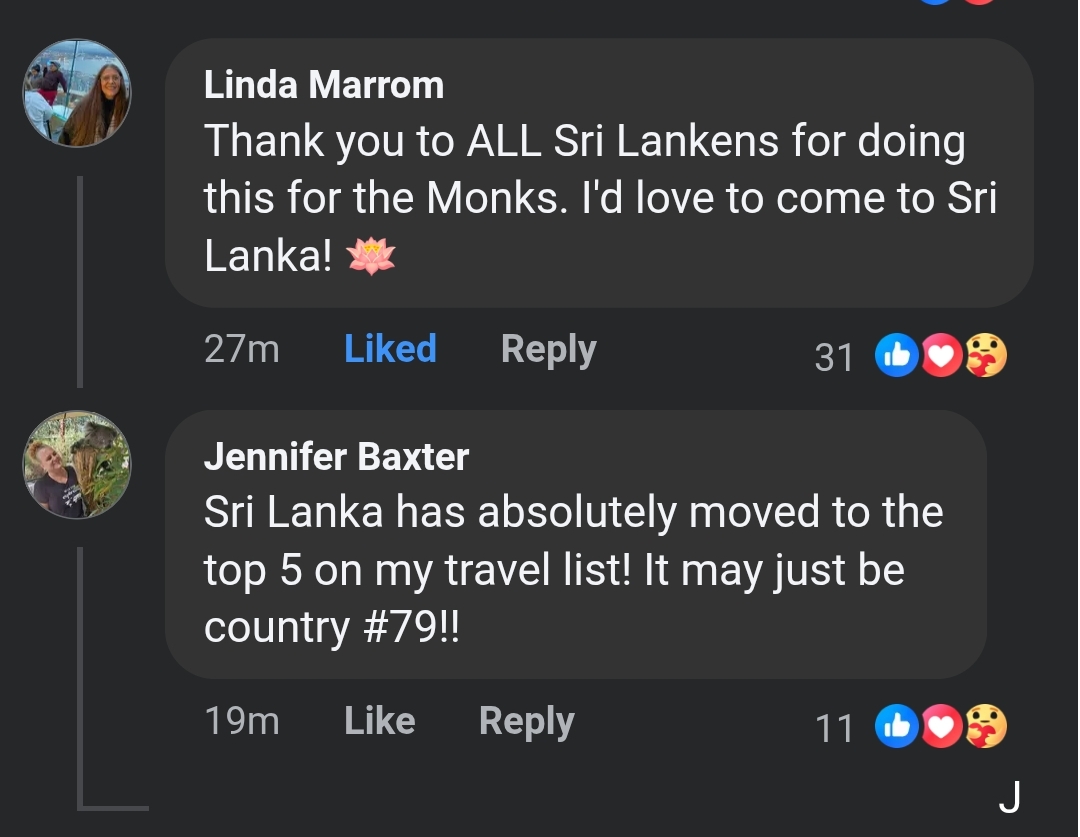Click thumbs-up reaction icon on Linda's comment
1080x837 pixels.
[x=896, y=355]
